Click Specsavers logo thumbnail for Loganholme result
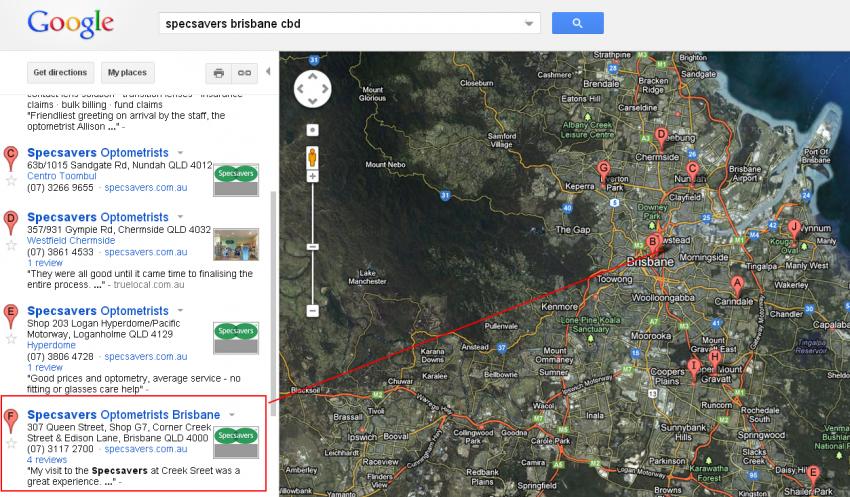850x497 pixels. click(x=236, y=338)
